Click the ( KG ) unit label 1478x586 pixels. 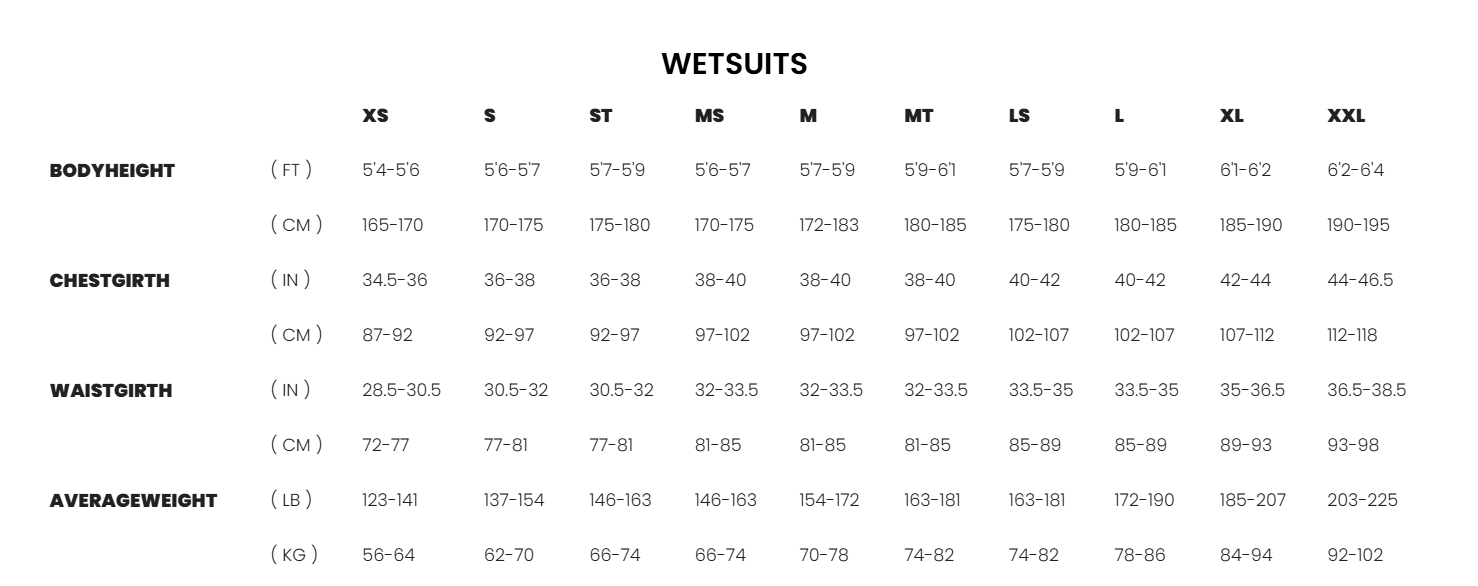click(296, 555)
